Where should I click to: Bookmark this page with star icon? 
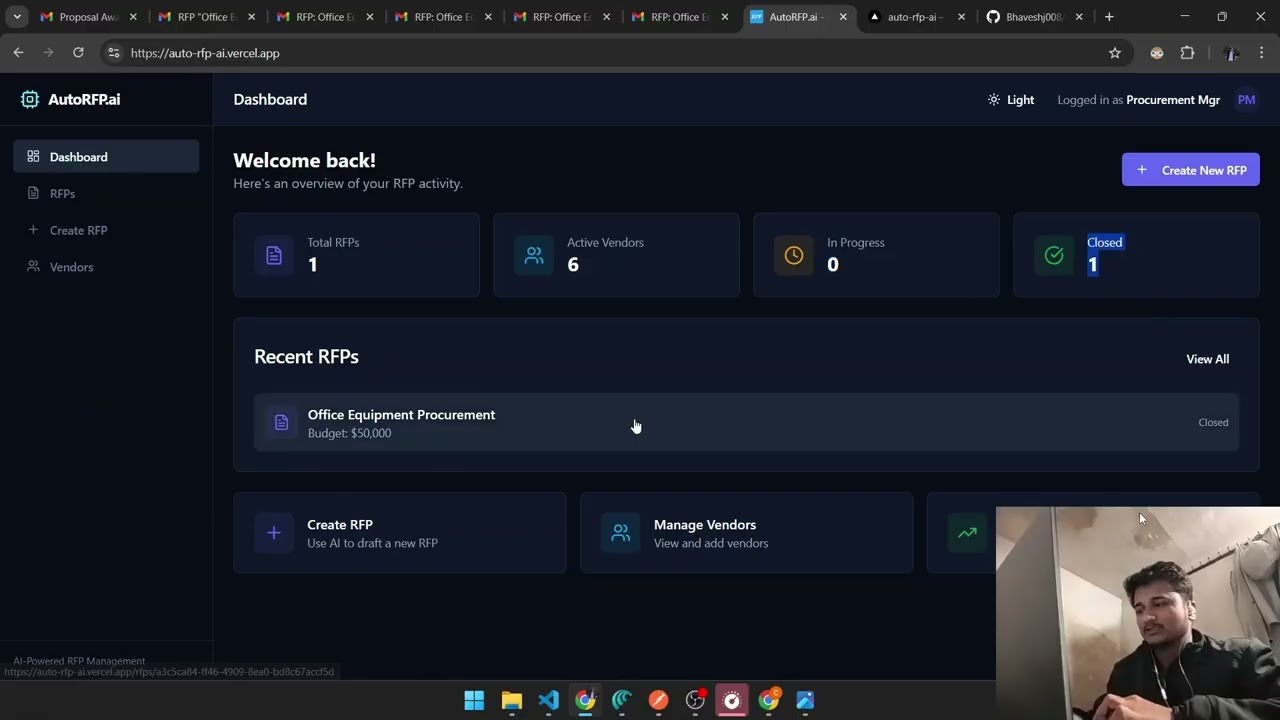coord(1115,53)
